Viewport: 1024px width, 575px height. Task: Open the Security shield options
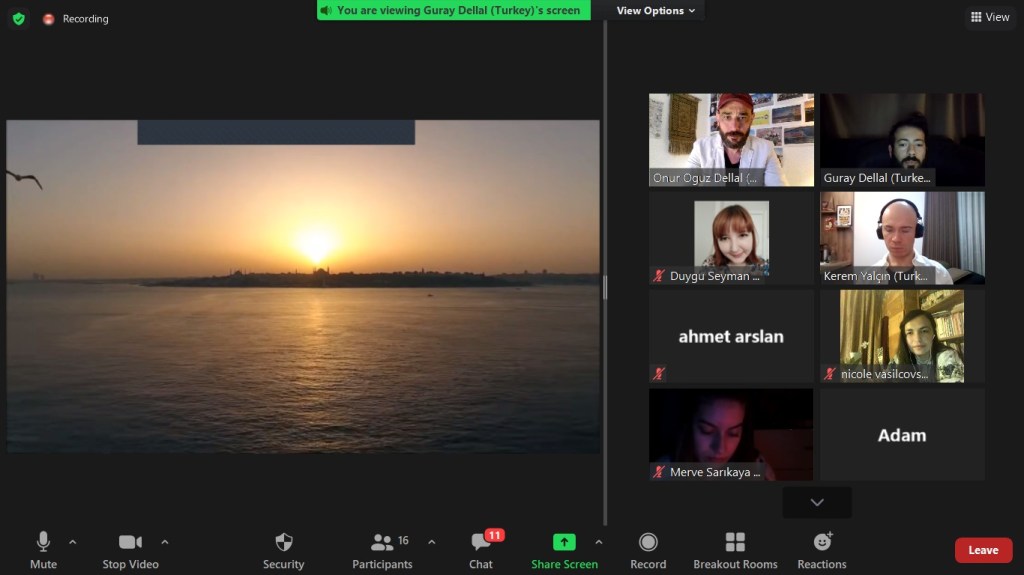click(x=283, y=549)
